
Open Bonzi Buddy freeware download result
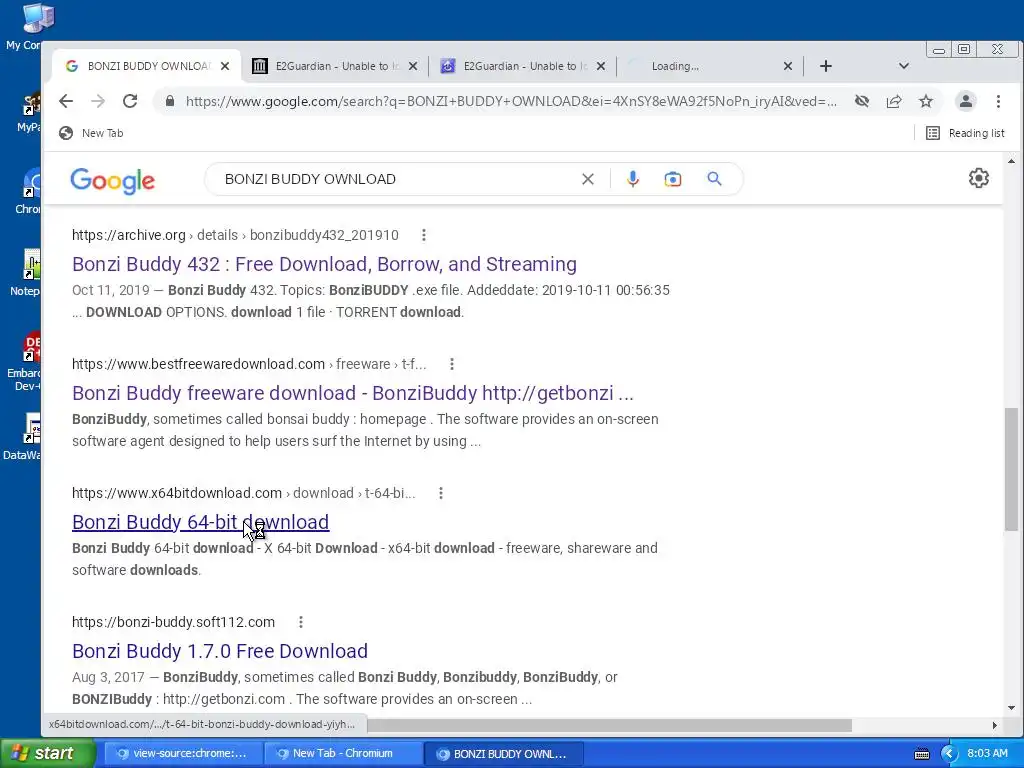coord(353,393)
